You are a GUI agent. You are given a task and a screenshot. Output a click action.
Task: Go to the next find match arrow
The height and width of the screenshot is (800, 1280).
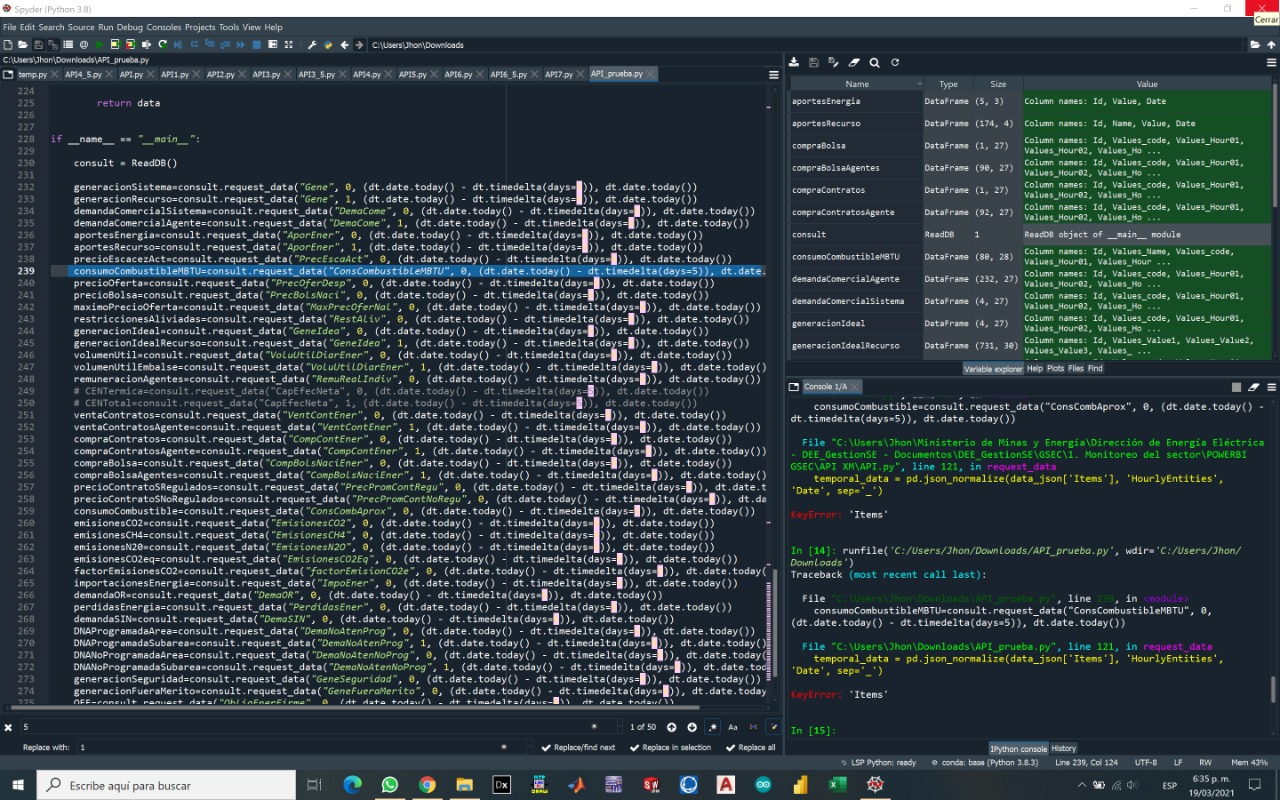(x=691, y=727)
